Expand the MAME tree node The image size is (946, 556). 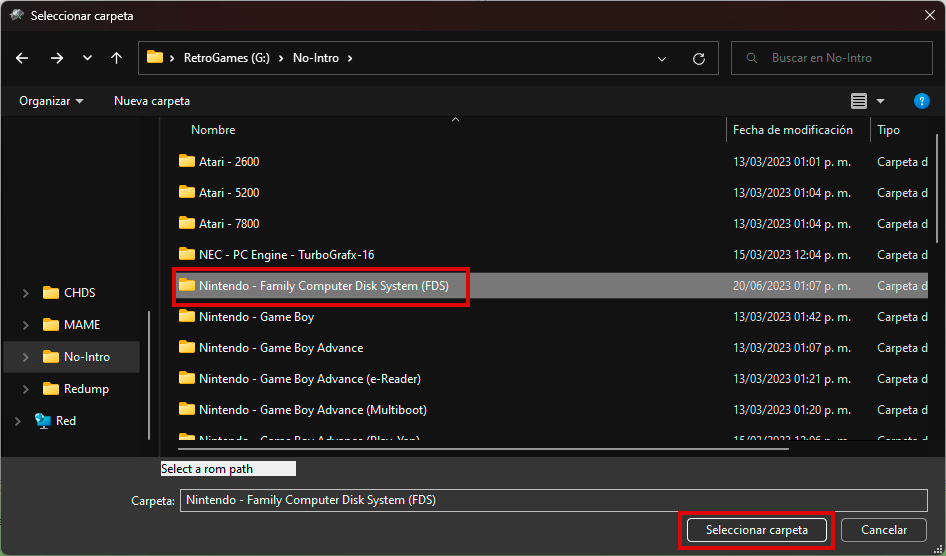click(25, 325)
